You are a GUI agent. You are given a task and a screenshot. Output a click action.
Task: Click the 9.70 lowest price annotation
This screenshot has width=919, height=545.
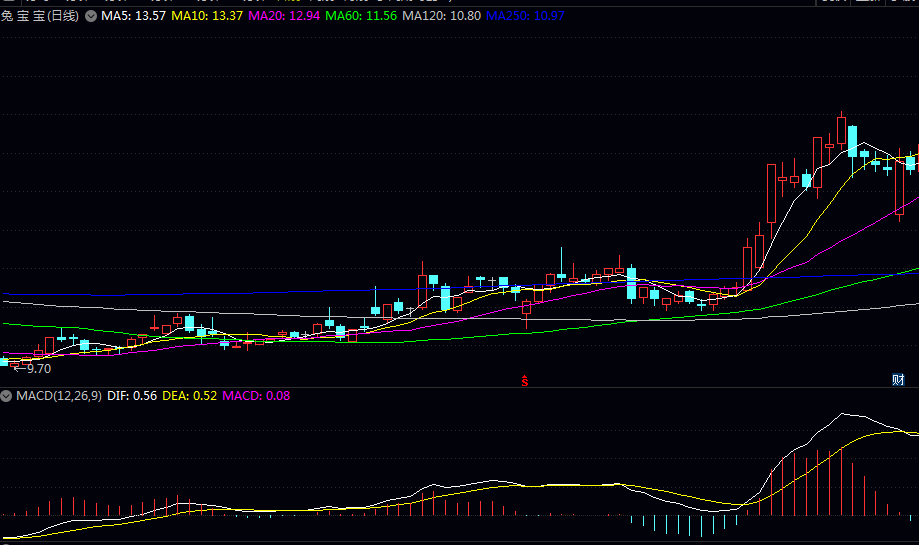(38, 368)
